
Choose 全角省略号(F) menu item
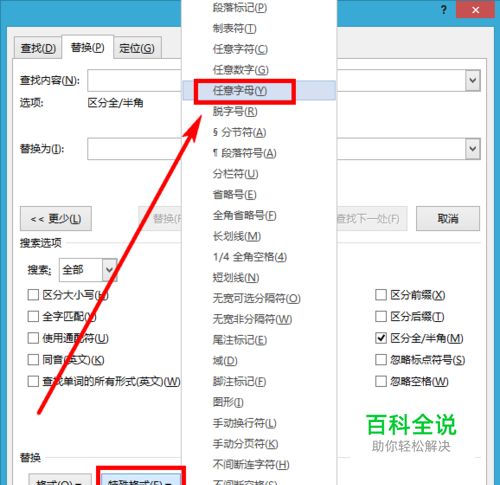click(x=259, y=215)
